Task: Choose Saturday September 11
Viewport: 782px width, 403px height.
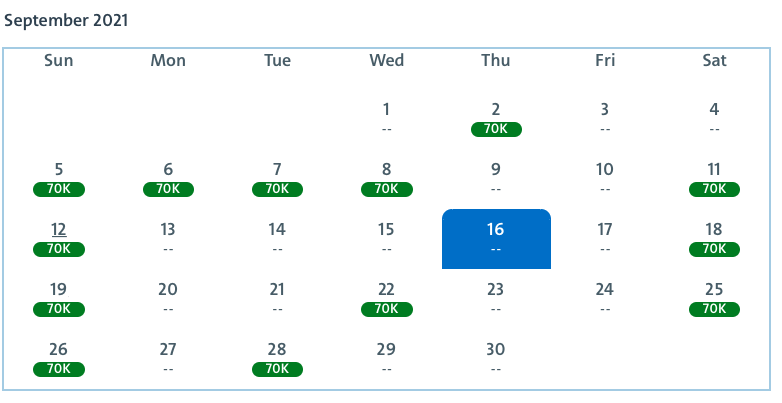Action: tap(714, 178)
